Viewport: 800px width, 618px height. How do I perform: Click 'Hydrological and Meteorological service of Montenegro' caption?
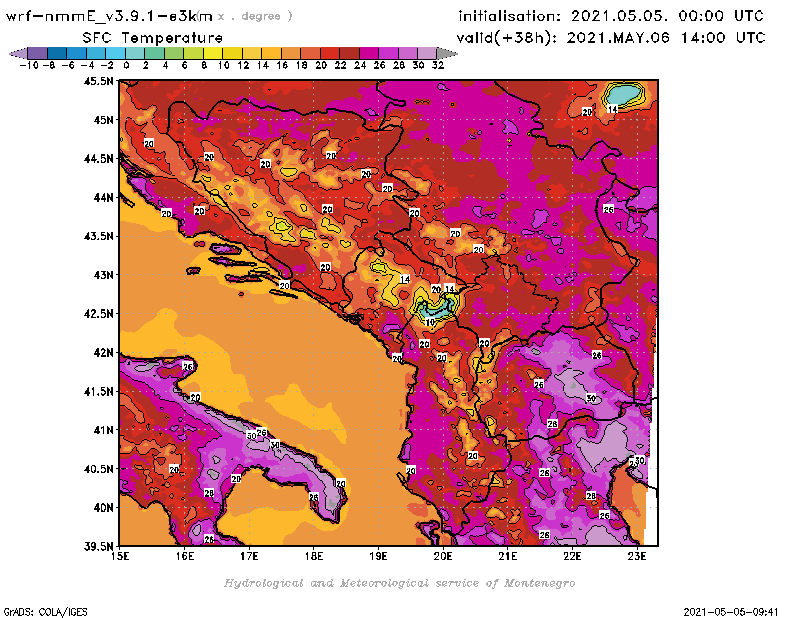click(x=399, y=583)
